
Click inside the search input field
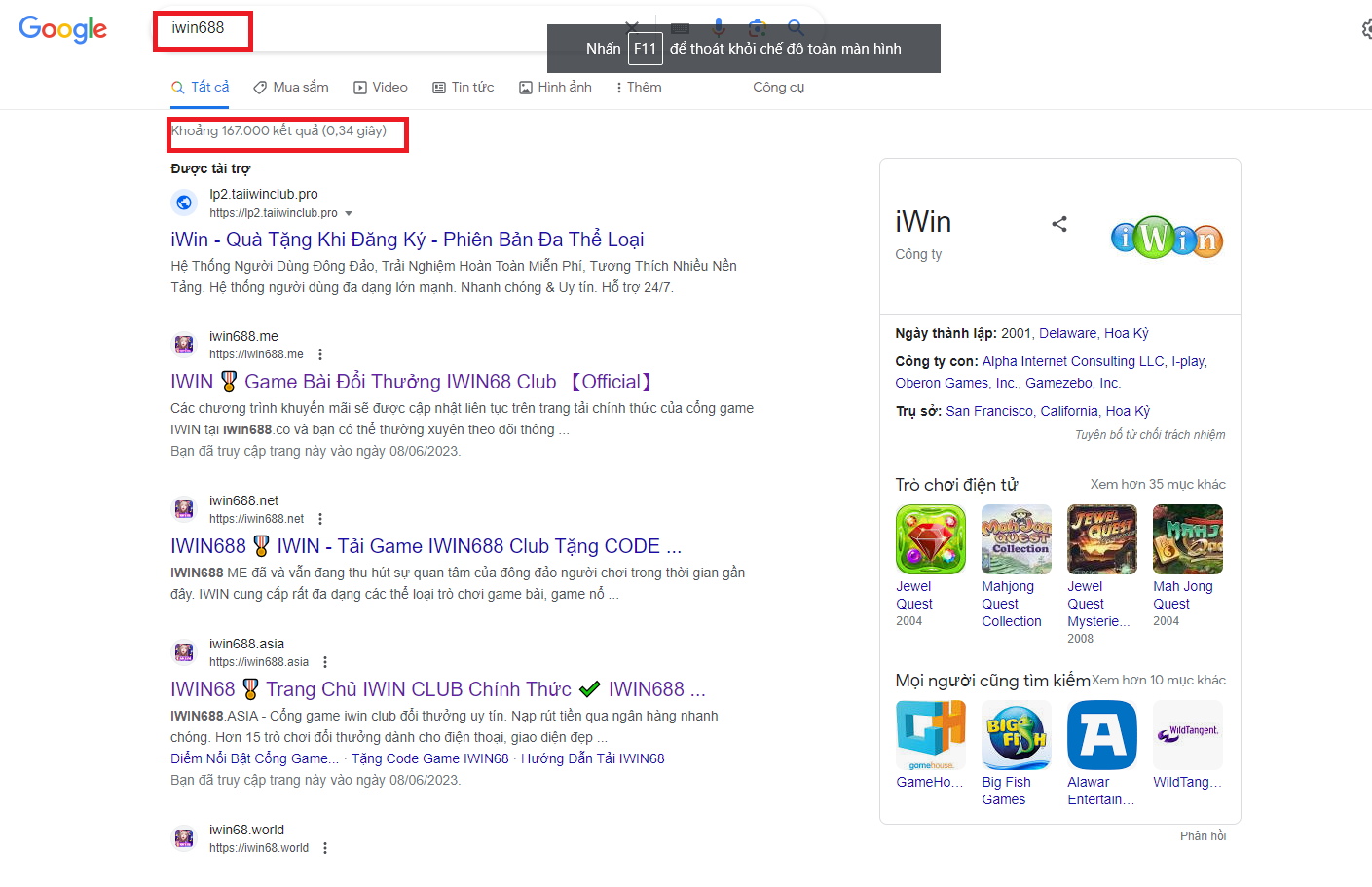tap(389, 29)
